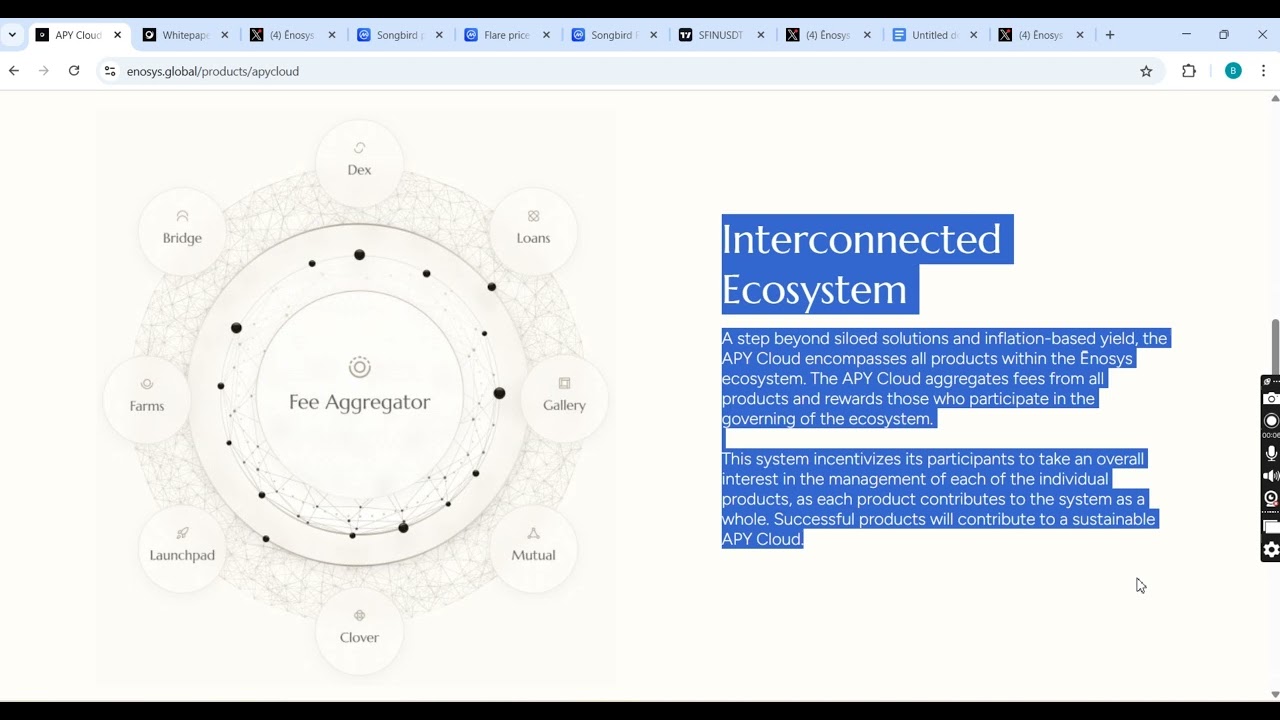Go back to the previous page
This screenshot has height=720, width=1280.
click(x=14, y=71)
